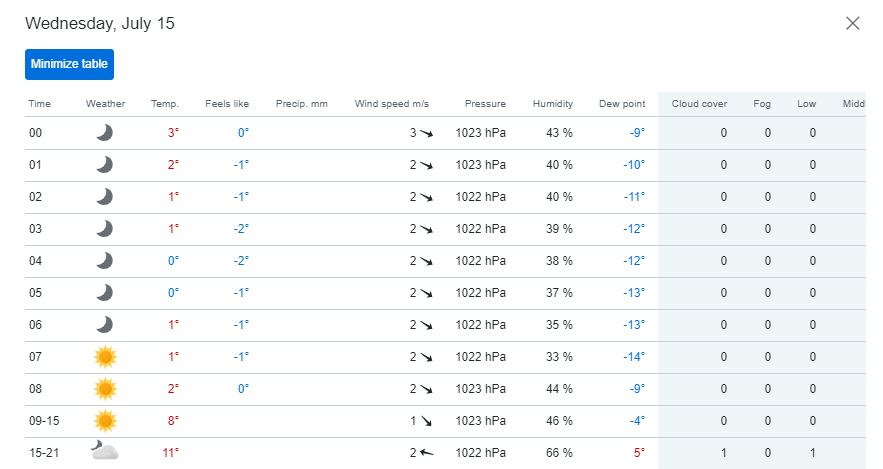Image resolution: width=883 pixels, height=469 pixels.
Task: Click the wind arrow in the 15-21 row
Action: [x=426, y=453]
